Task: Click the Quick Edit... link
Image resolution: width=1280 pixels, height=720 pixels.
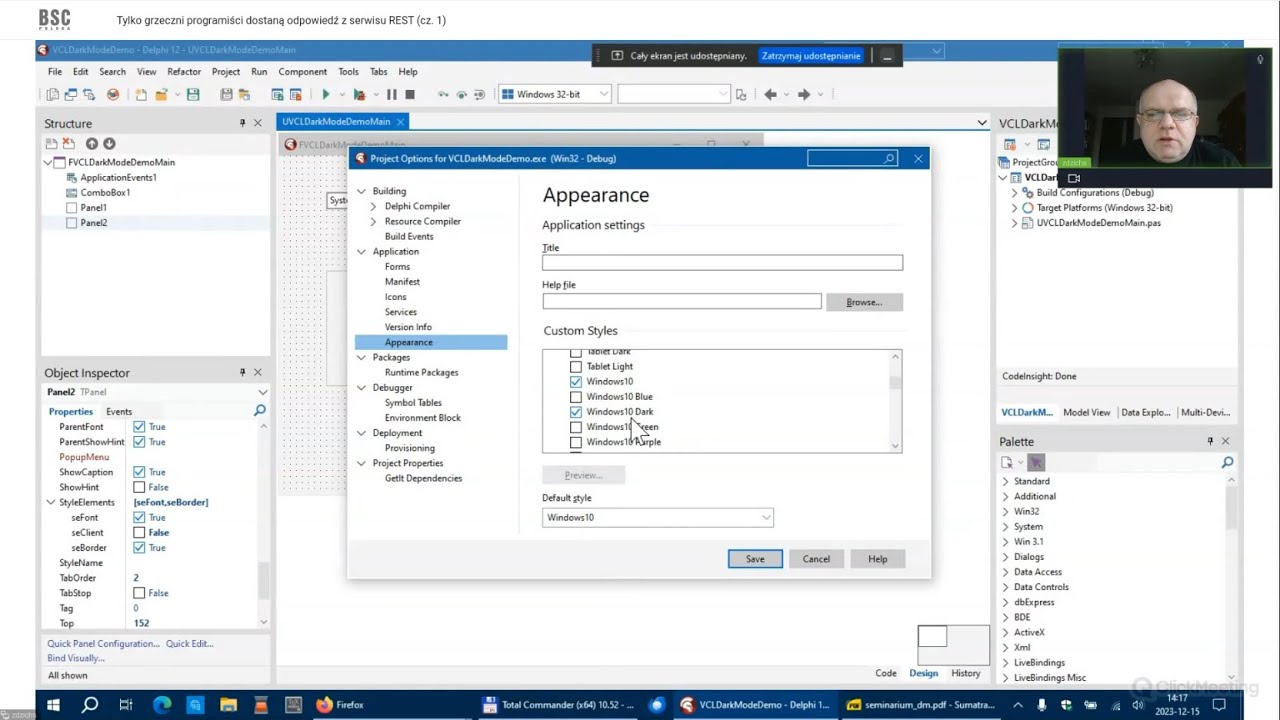Action: point(190,644)
